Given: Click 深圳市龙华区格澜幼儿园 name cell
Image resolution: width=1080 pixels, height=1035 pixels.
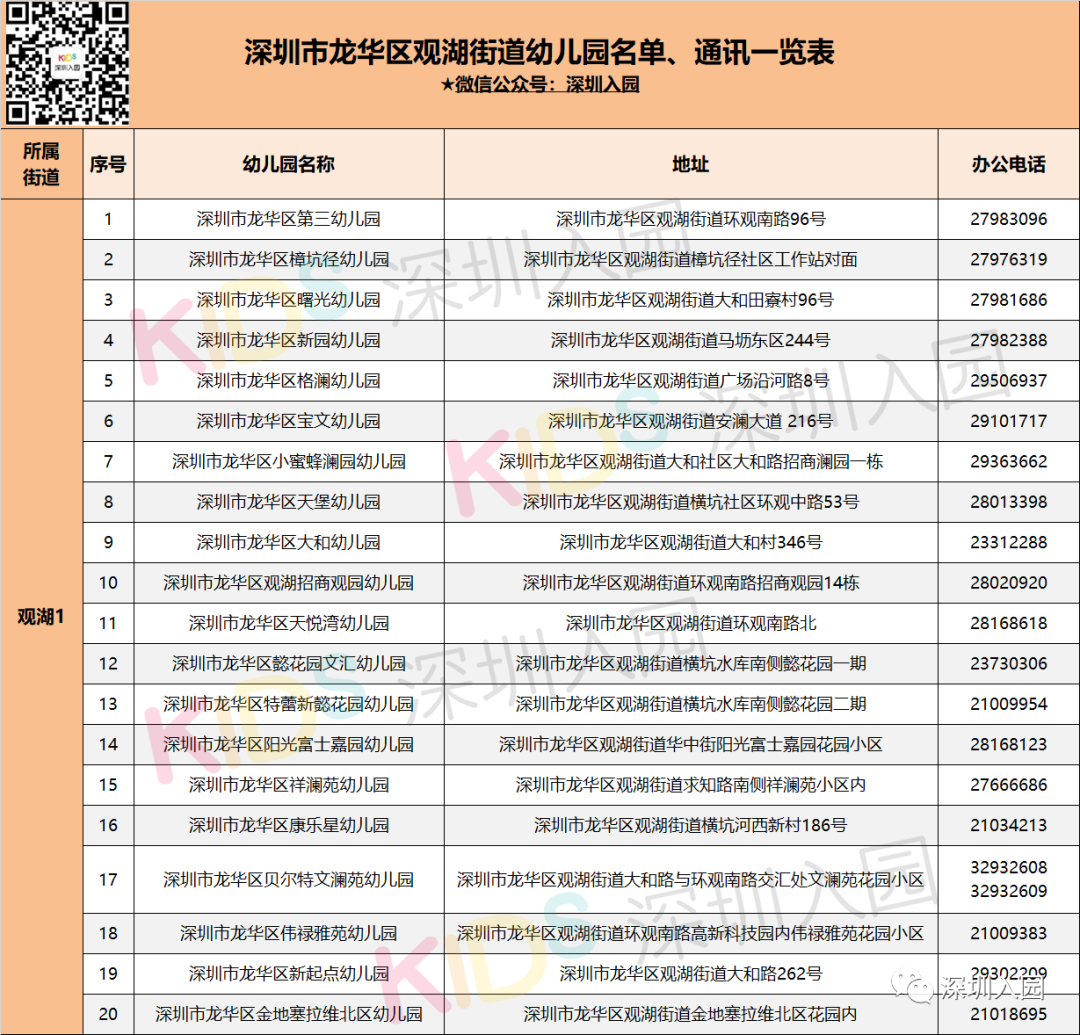Looking at the screenshot, I should [289, 381].
